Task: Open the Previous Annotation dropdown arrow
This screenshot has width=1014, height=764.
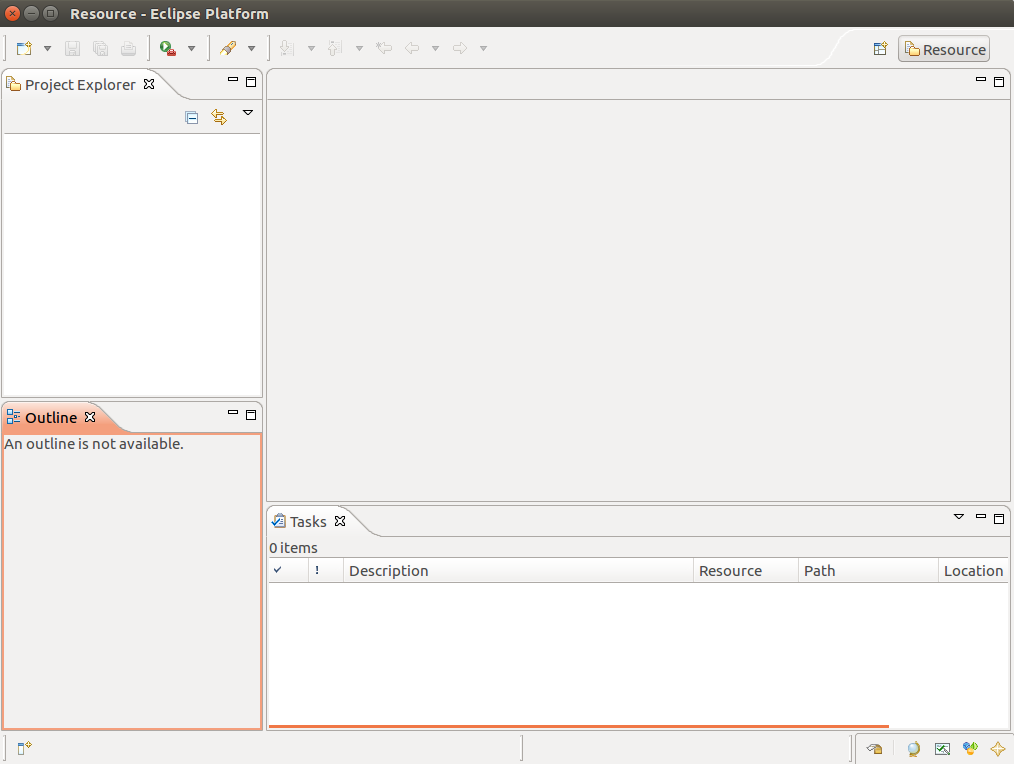Action: (359, 49)
